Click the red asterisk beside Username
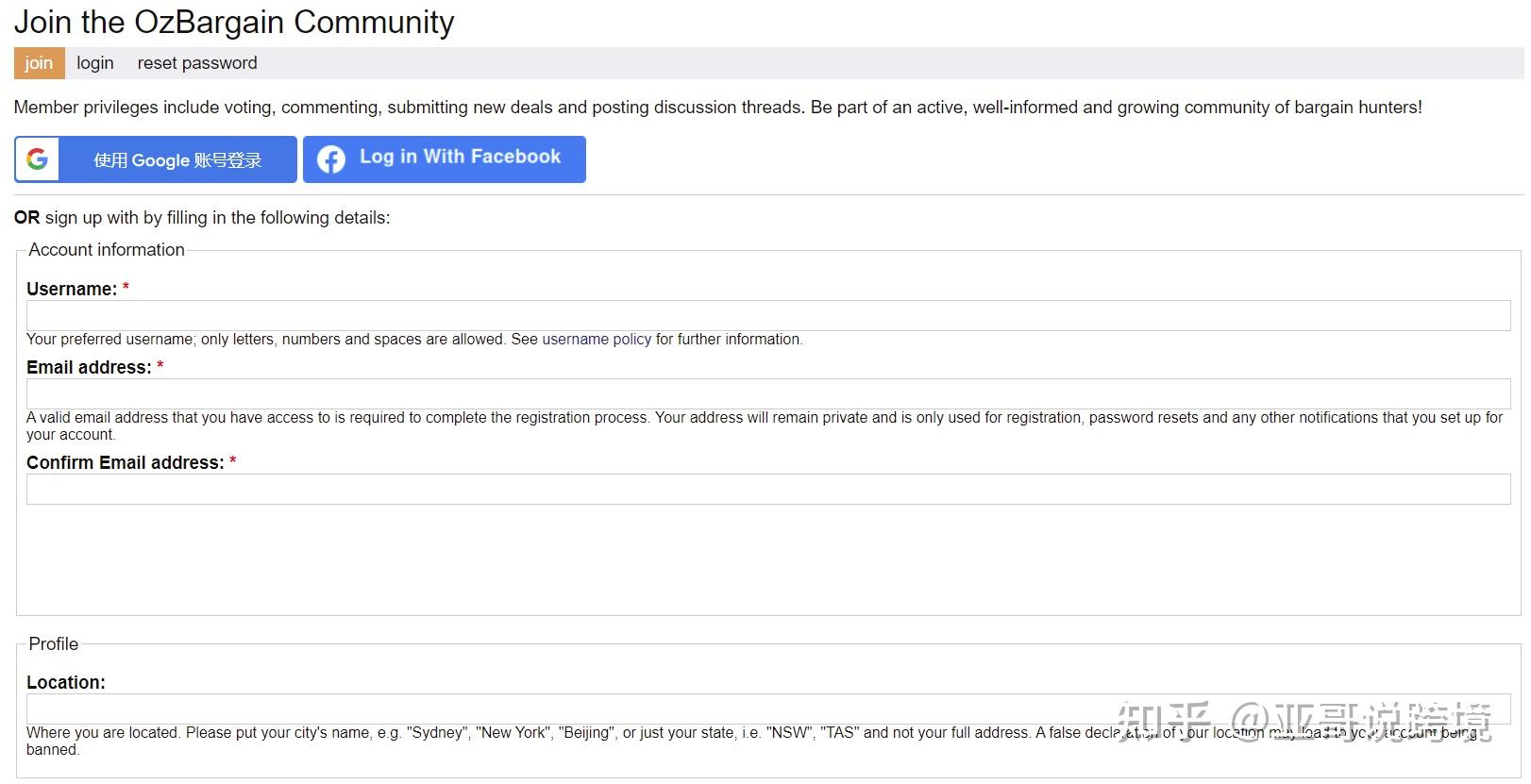 [126, 288]
